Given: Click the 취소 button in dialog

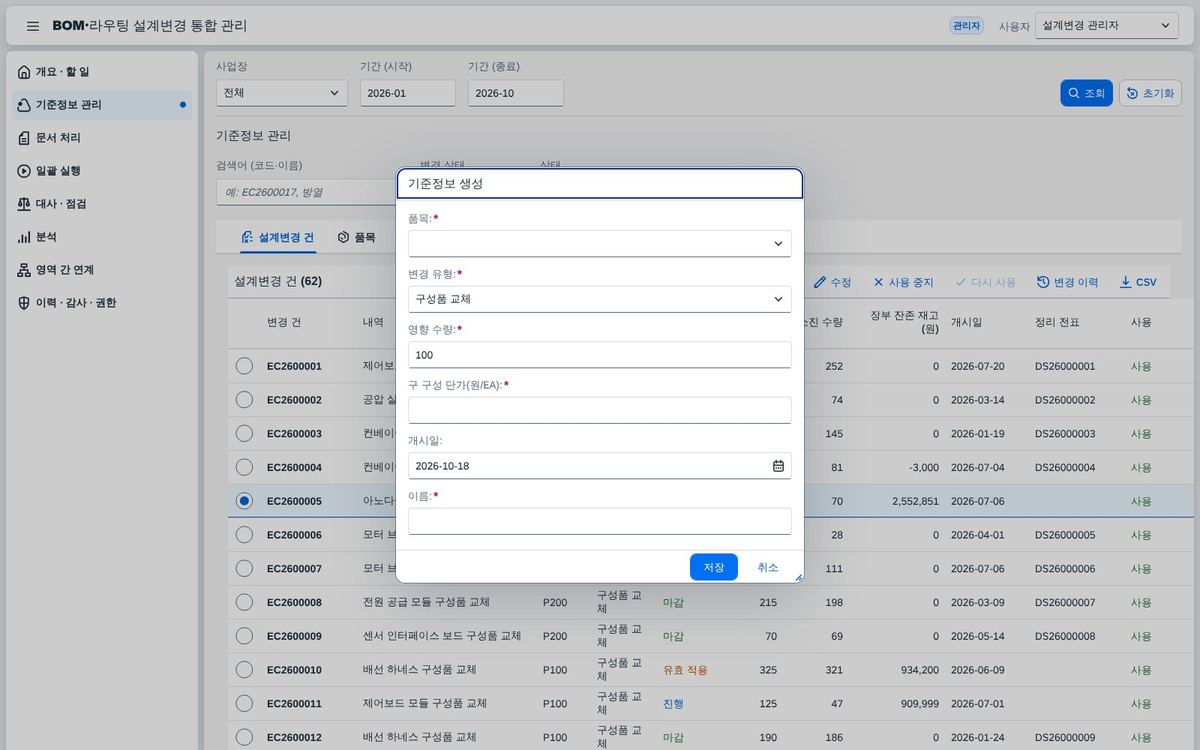Looking at the screenshot, I should (x=768, y=567).
